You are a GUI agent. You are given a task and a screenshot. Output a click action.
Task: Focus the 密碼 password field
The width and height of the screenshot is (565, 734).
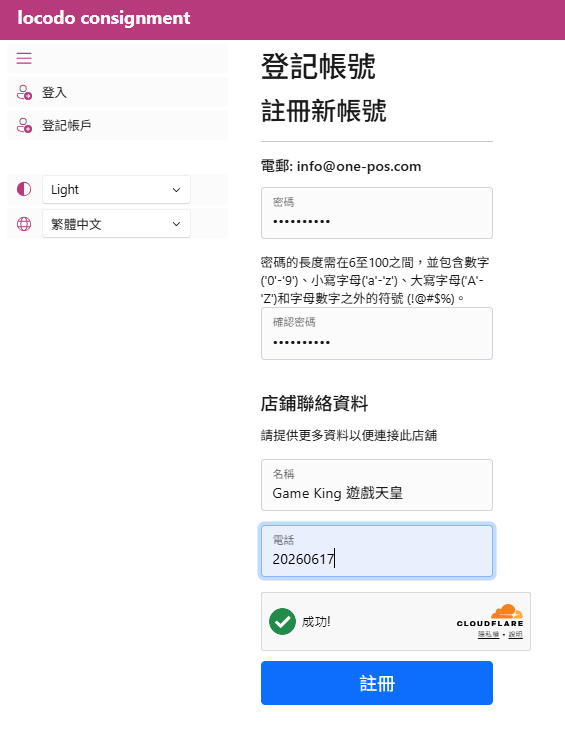[x=377, y=213]
